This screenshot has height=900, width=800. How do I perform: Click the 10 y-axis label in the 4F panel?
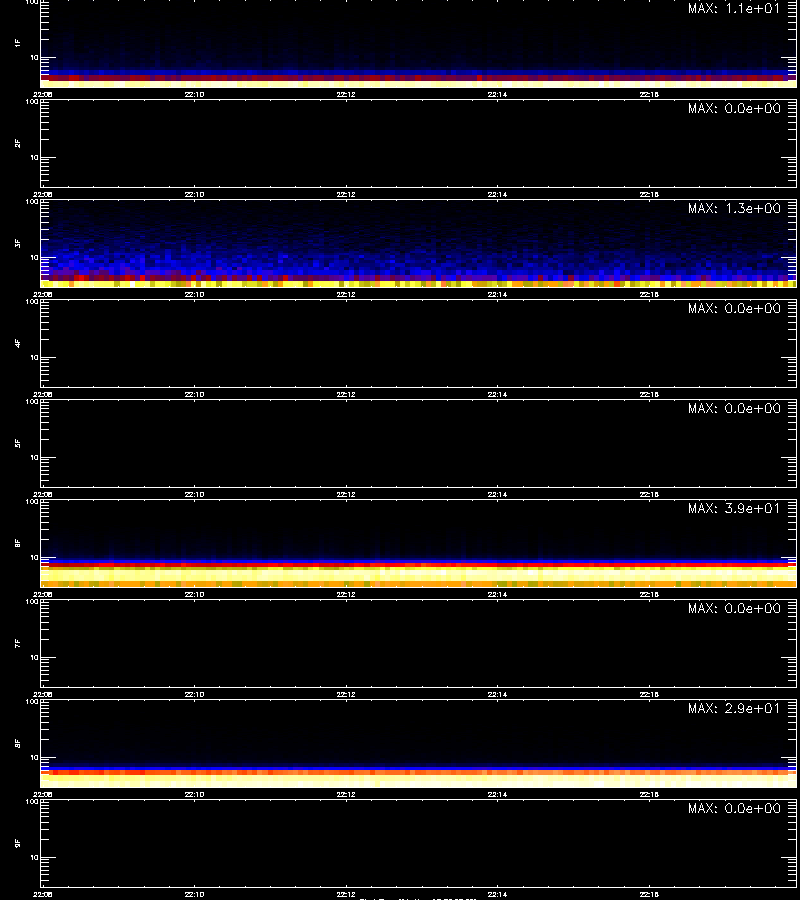34,358
